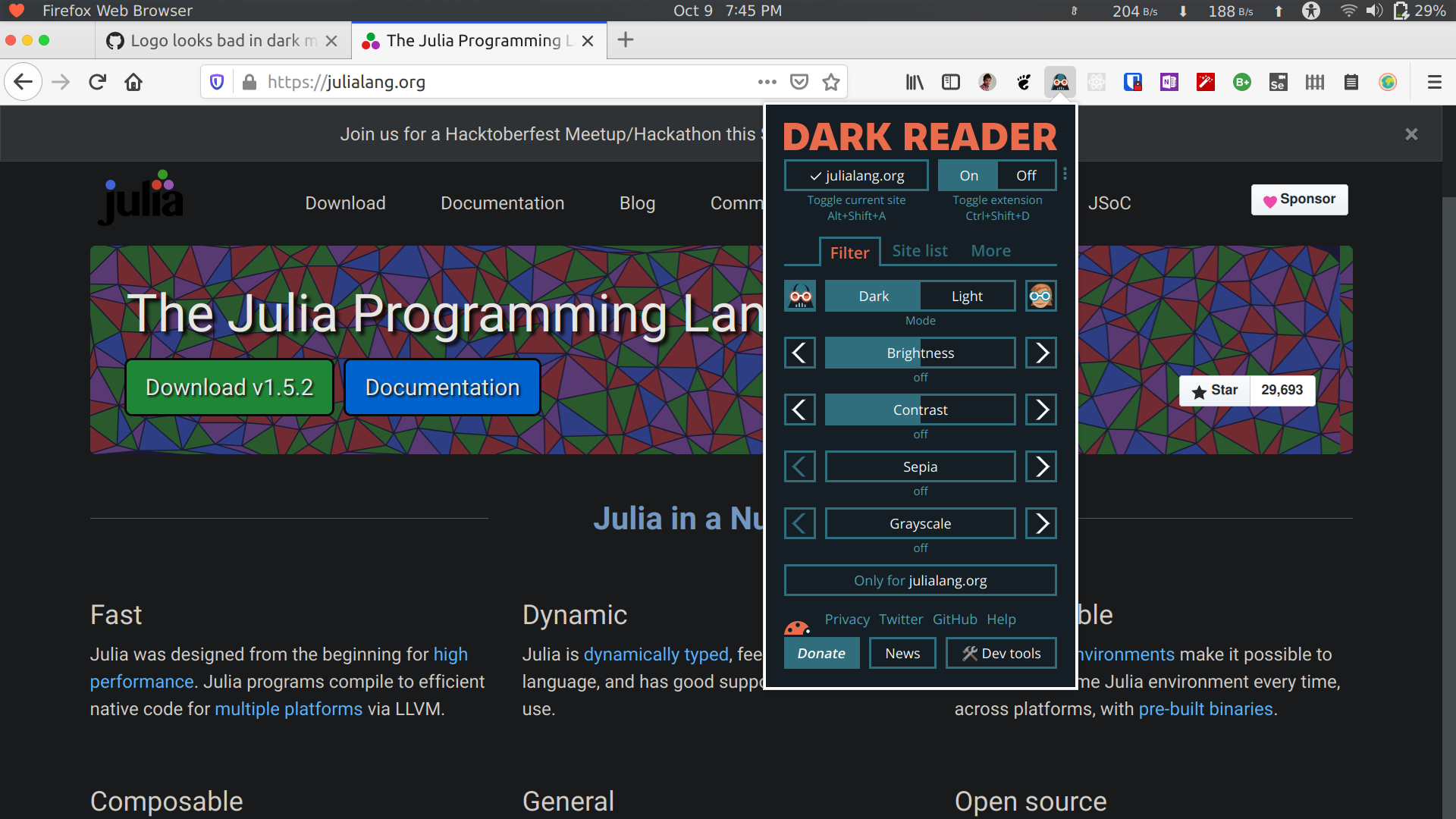Screen dimensions: 1456x819
Task: Navigate back with the back arrow
Action: coord(24,82)
